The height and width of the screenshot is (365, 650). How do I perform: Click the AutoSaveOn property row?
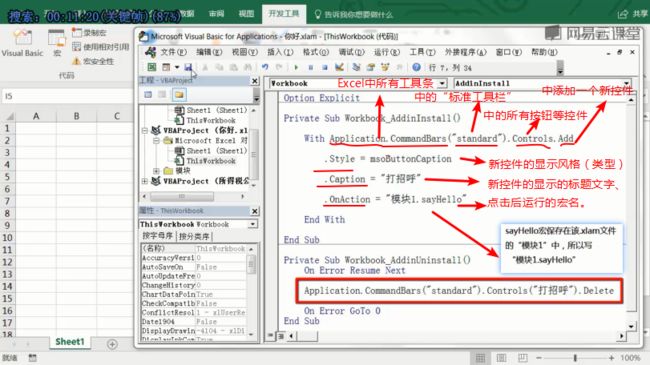[194, 267]
